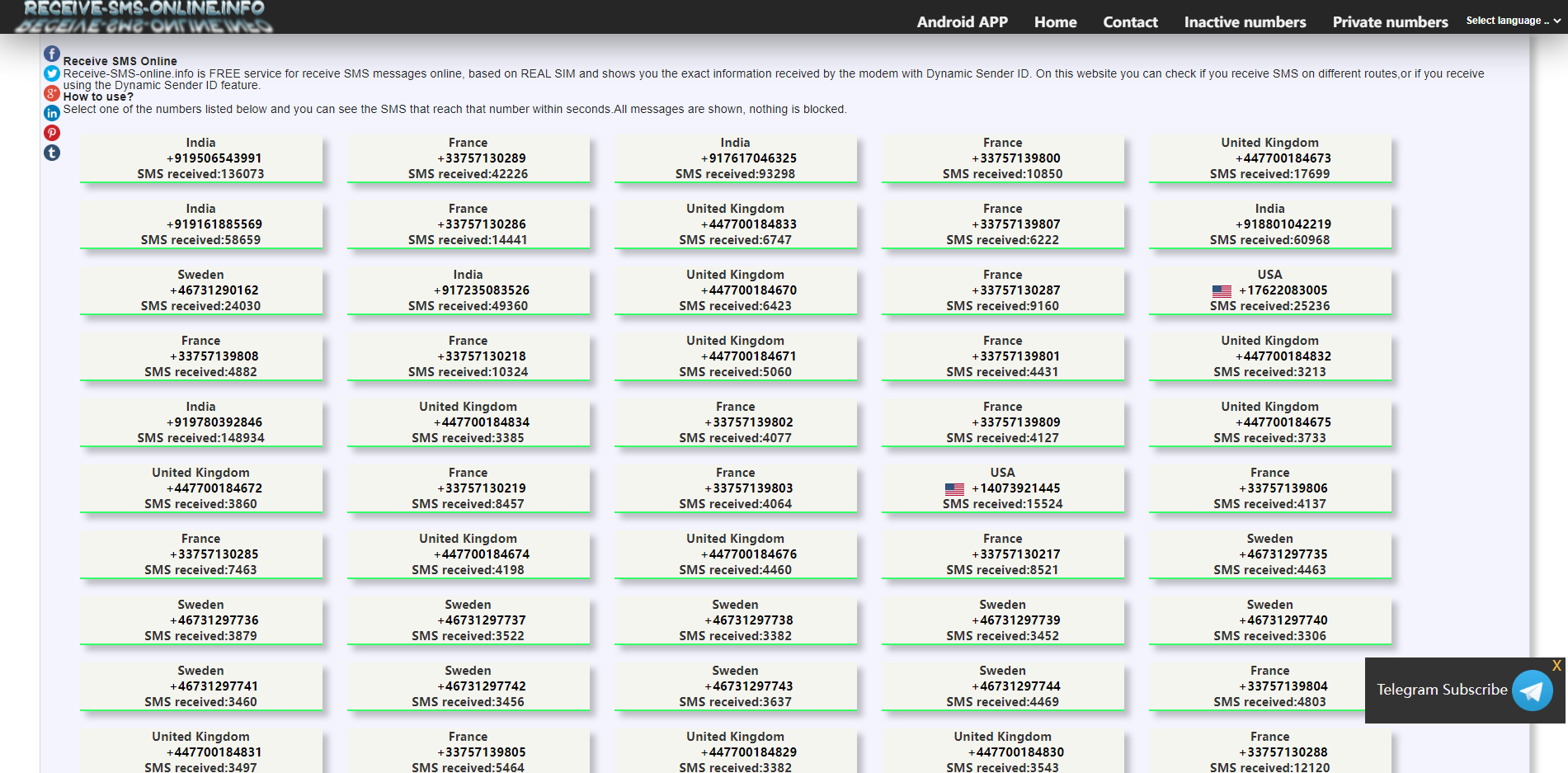
Task: Open the Select language dropdown
Action: click(x=1513, y=21)
